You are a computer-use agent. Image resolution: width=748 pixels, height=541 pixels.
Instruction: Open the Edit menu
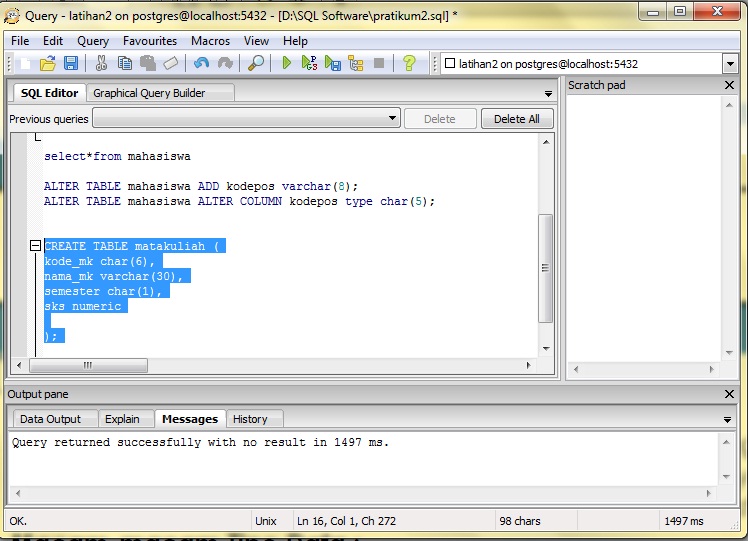[x=53, y=41]
